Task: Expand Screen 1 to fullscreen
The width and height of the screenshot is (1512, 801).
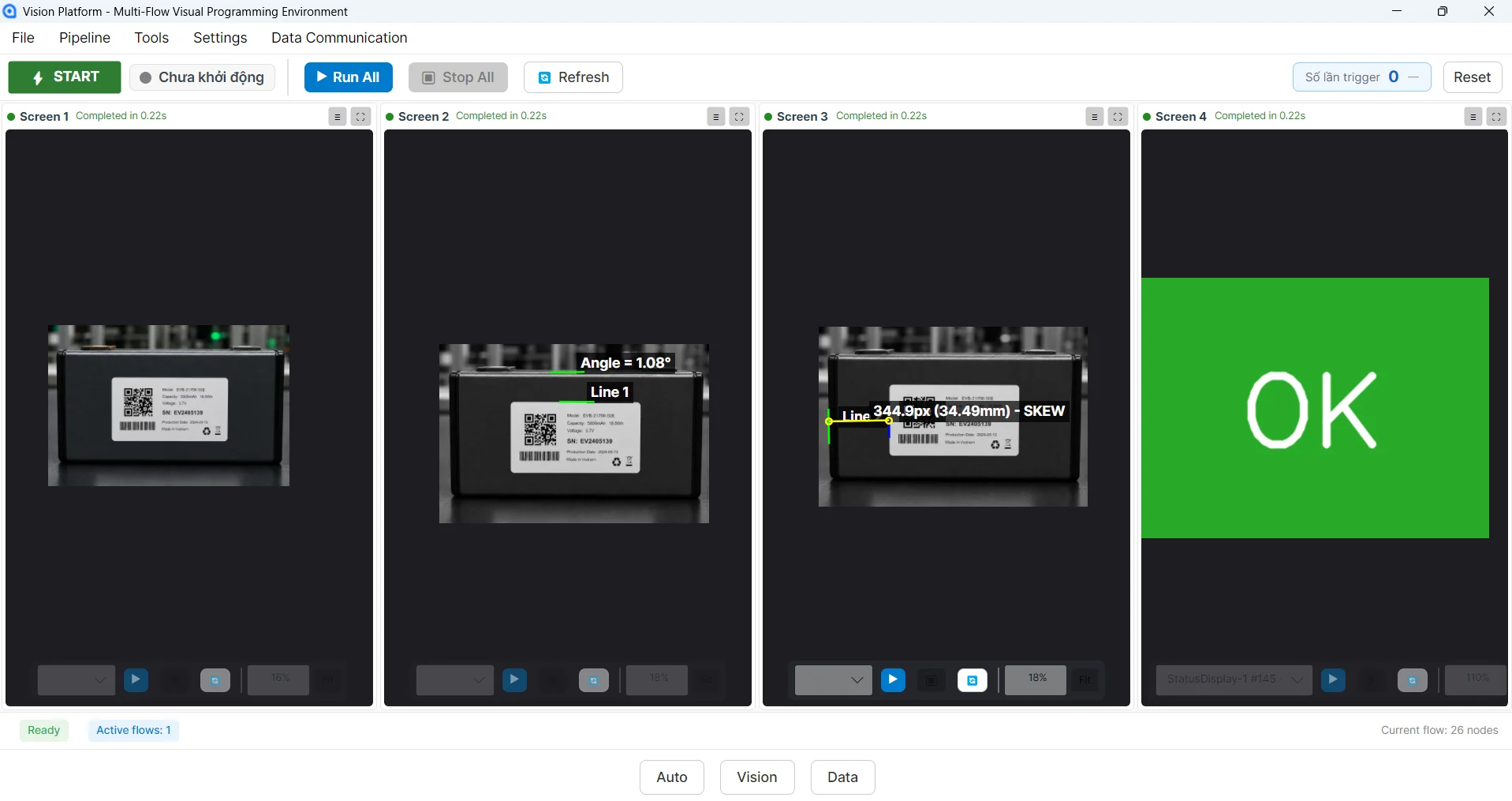Action: (x=361, y=117)
